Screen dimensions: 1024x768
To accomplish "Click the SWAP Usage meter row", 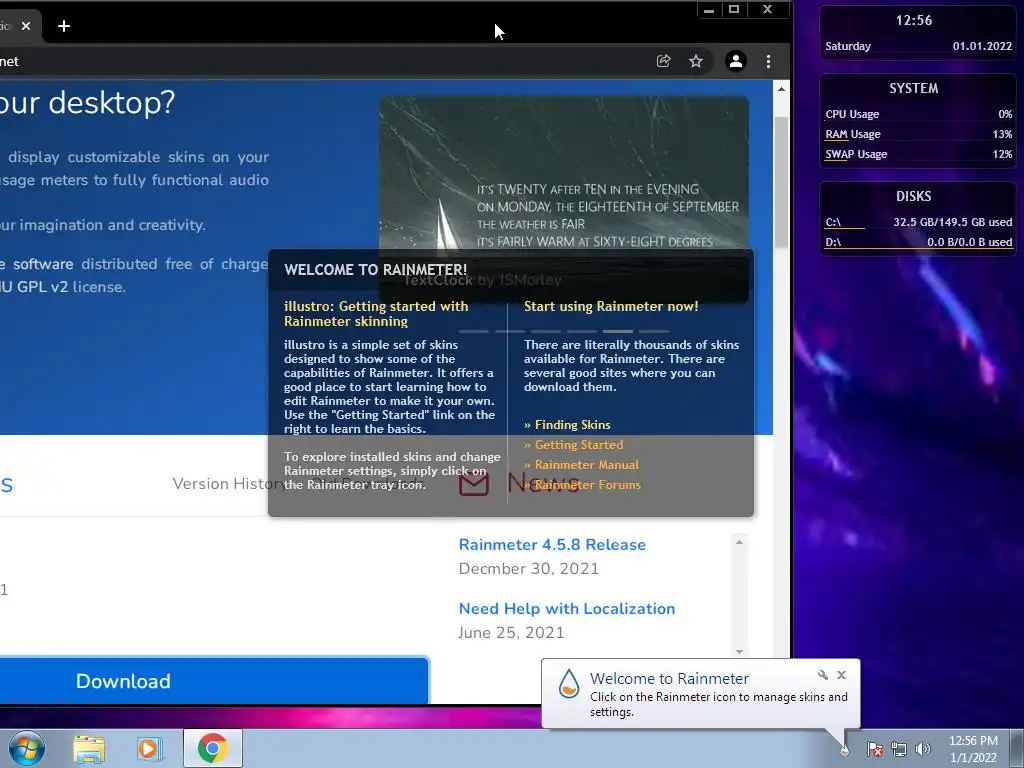I will pos(918,155).
